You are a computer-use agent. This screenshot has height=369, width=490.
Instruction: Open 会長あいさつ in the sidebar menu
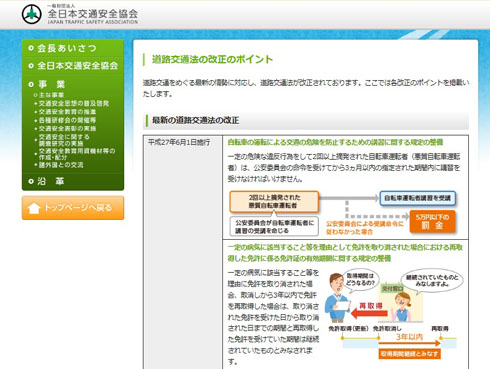click(67, 48)
